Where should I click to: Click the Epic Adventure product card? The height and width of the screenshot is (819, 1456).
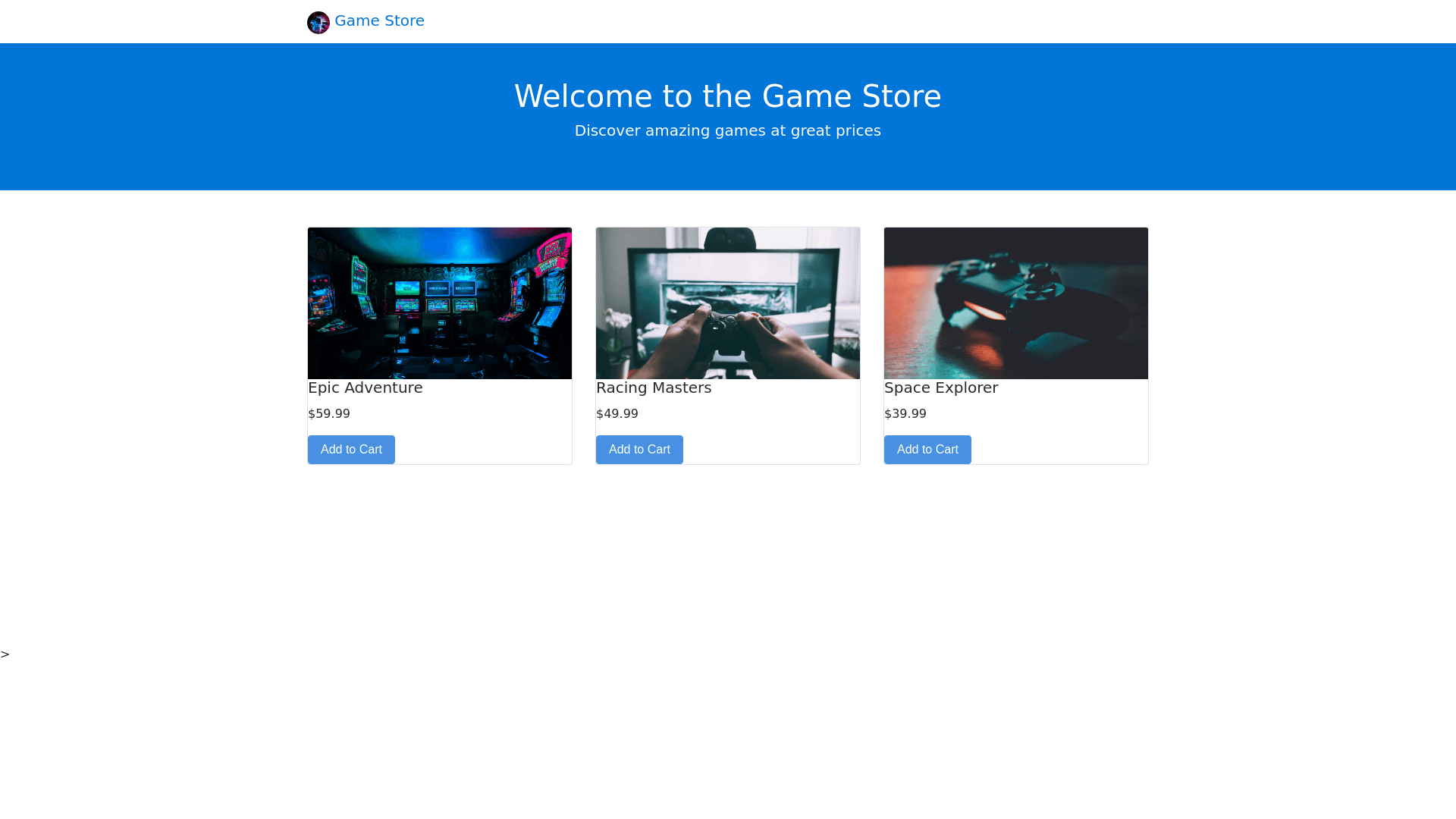point(440,345)
